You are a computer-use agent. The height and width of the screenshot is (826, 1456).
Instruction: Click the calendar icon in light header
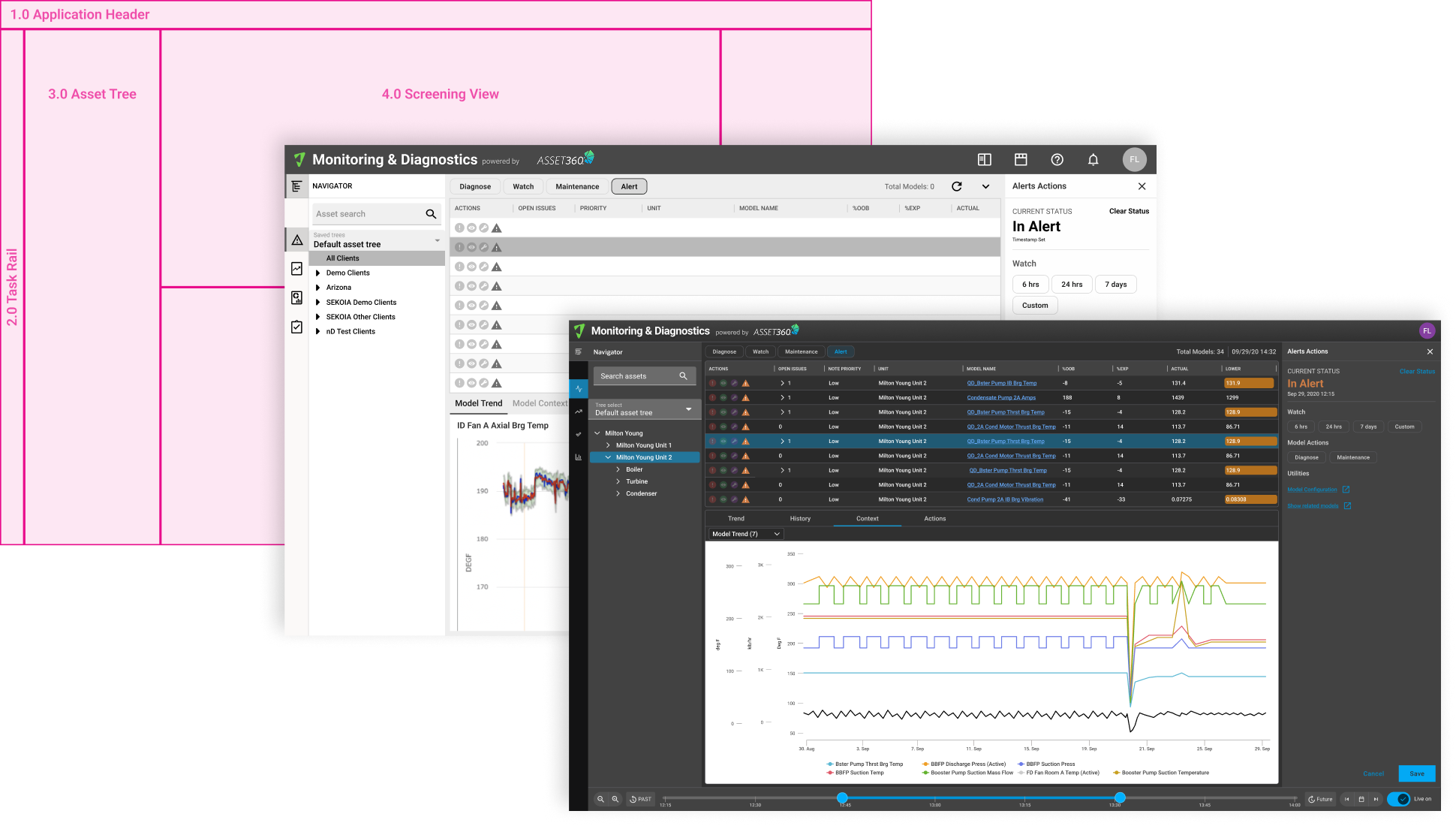click(x=1021, y=159)
